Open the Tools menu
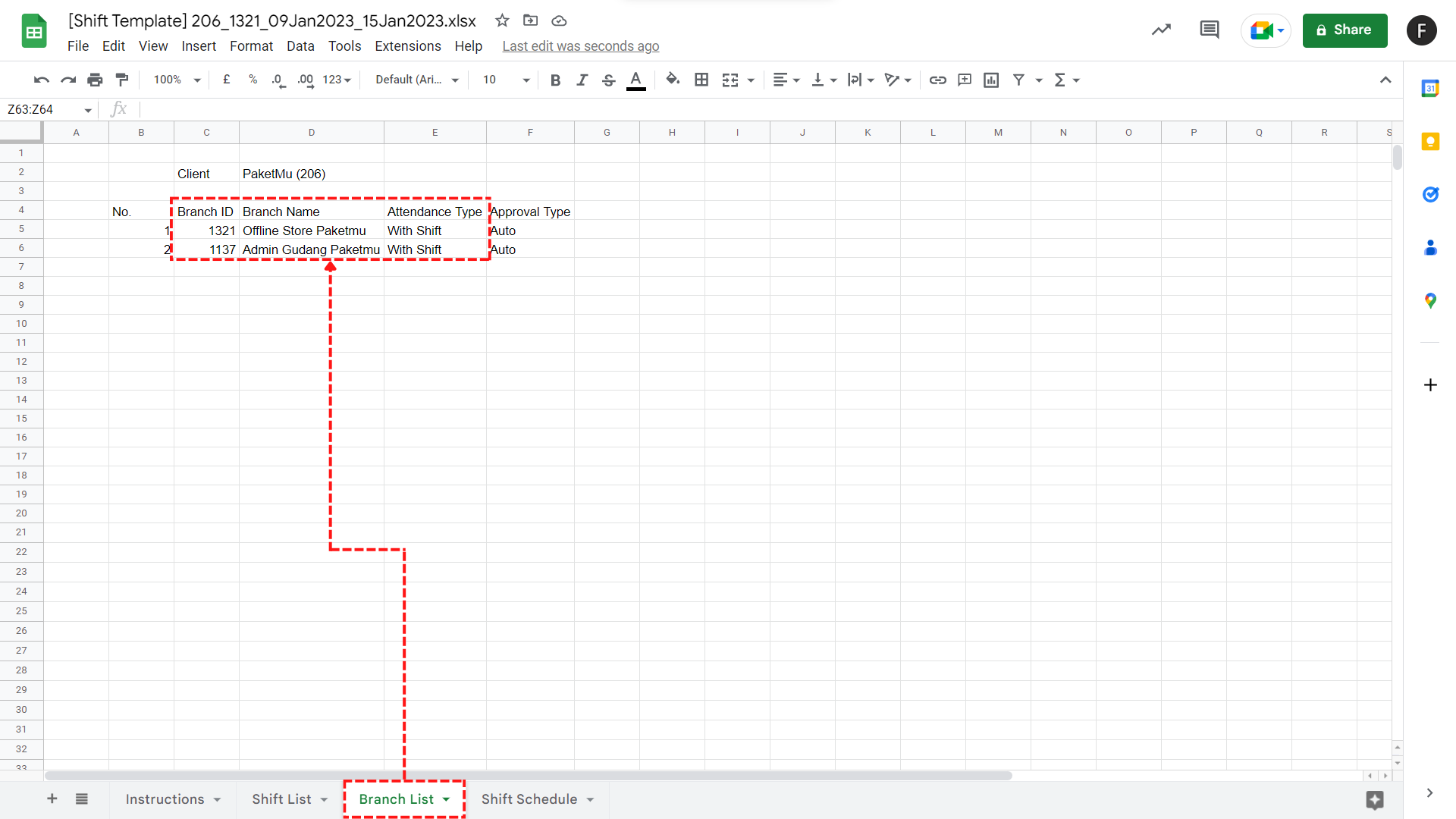1456x819 pixels. coord(344,46)
